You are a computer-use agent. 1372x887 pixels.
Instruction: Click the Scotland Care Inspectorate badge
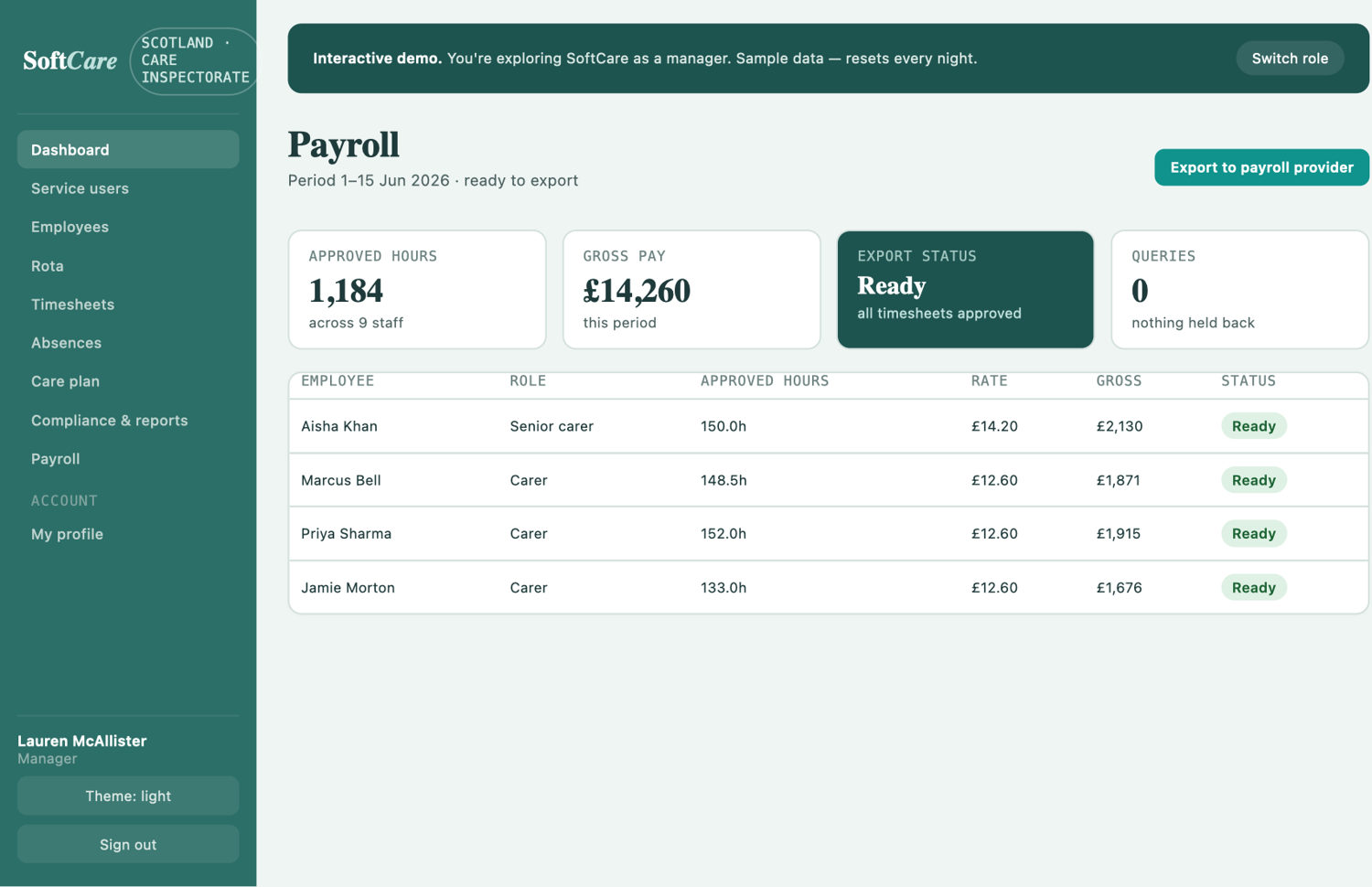pos(195,60)
